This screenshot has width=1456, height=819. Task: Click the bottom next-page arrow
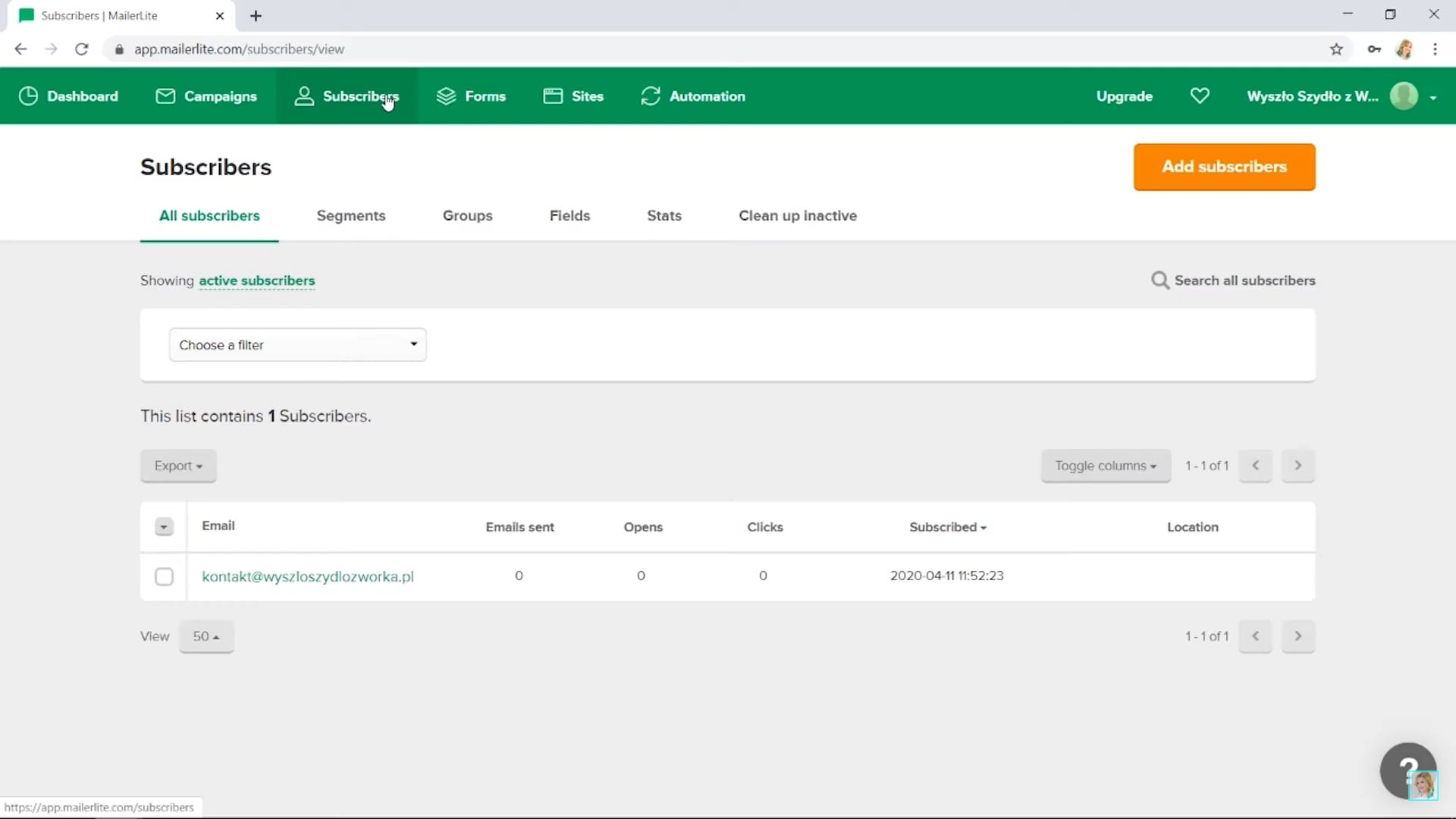click(x=1298, y=636)
